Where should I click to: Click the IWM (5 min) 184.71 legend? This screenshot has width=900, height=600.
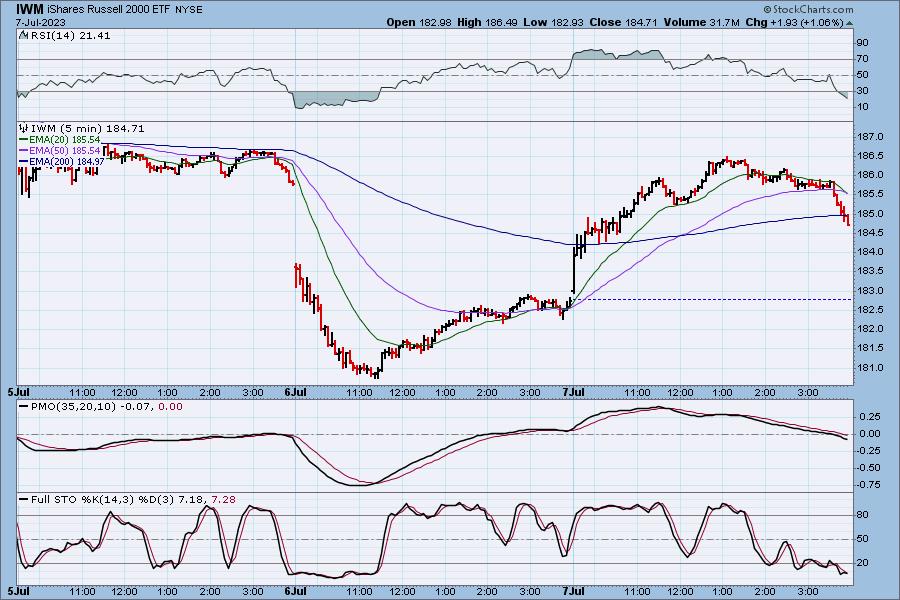(87, 129)
